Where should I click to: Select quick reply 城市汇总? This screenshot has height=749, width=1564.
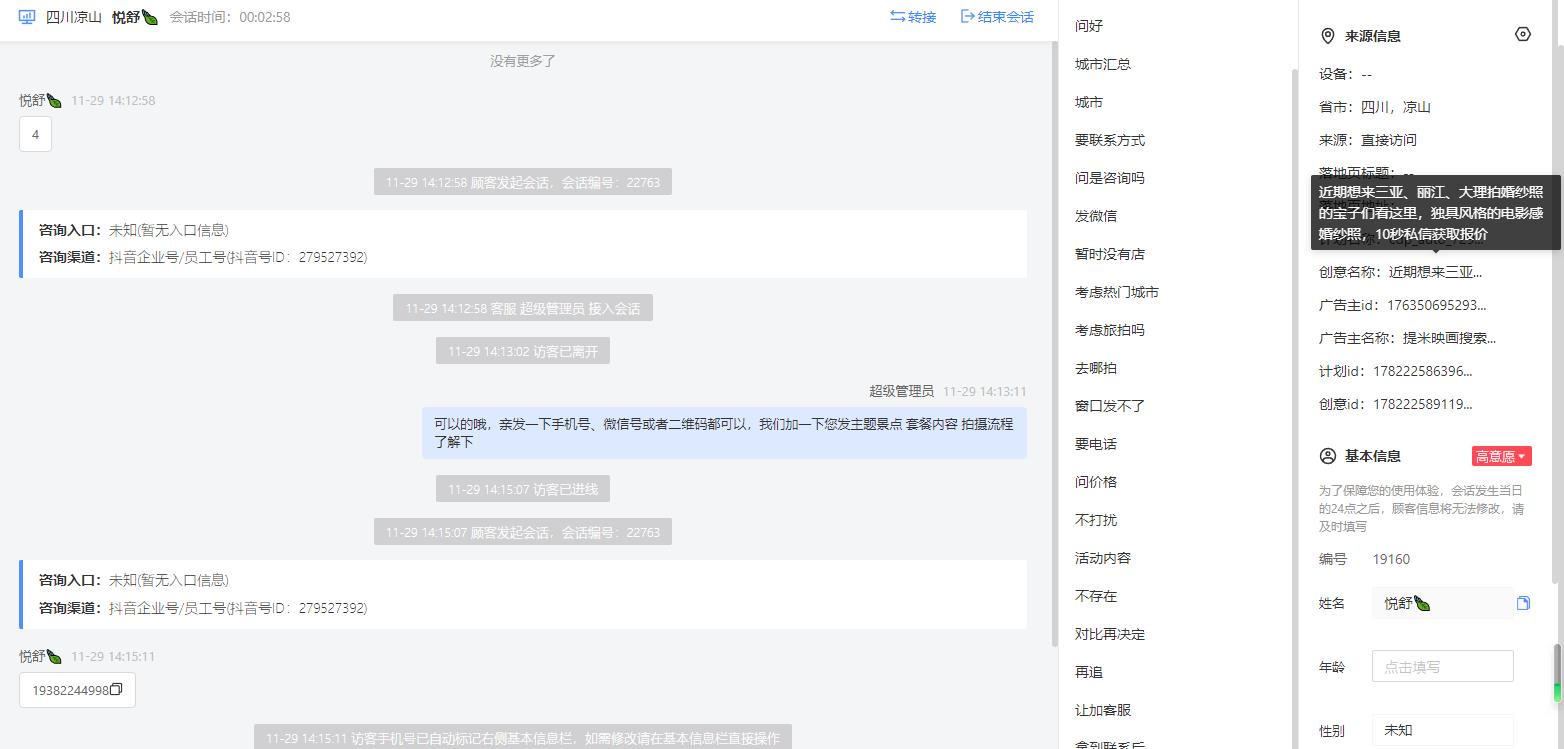[1103, 64]
